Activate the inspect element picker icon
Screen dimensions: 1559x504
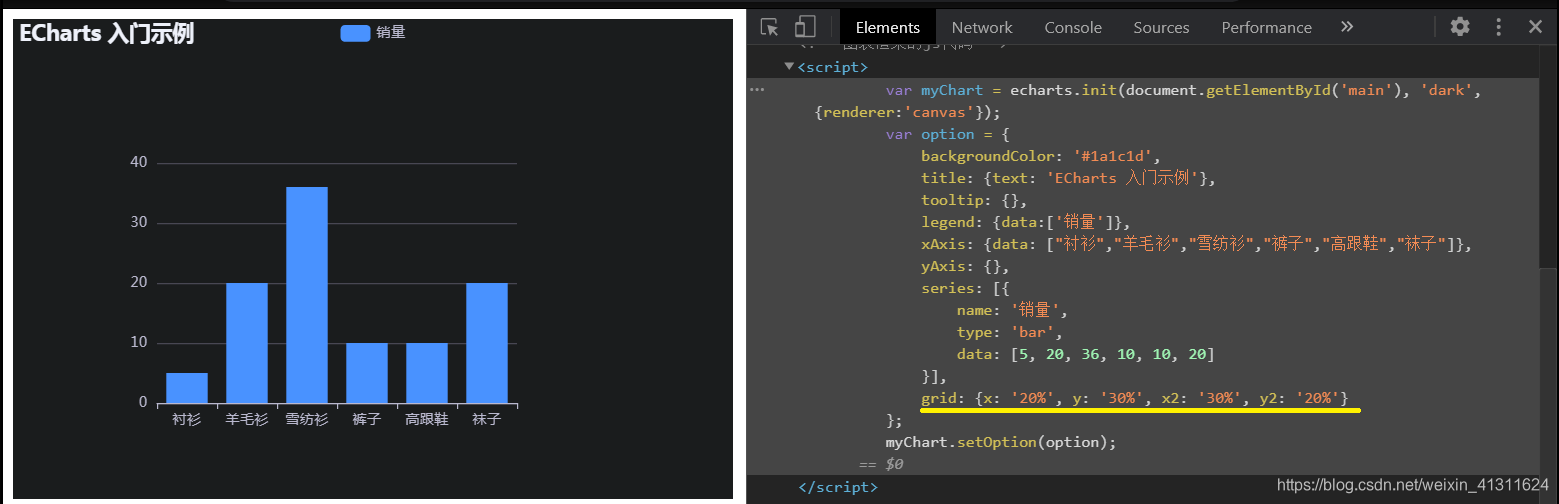(769, 27)
